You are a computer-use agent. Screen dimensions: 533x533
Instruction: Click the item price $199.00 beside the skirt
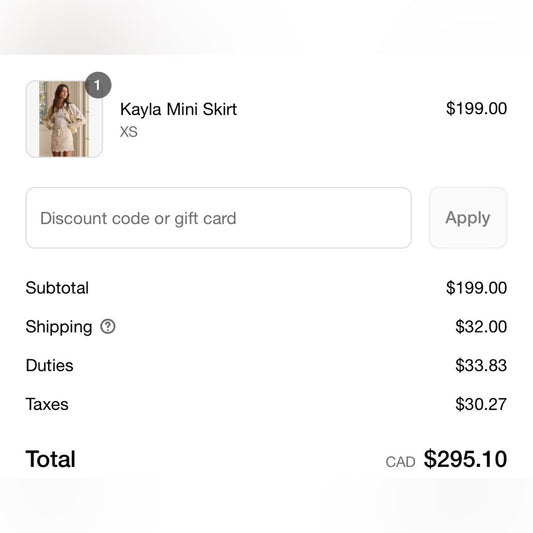[477, 109]
